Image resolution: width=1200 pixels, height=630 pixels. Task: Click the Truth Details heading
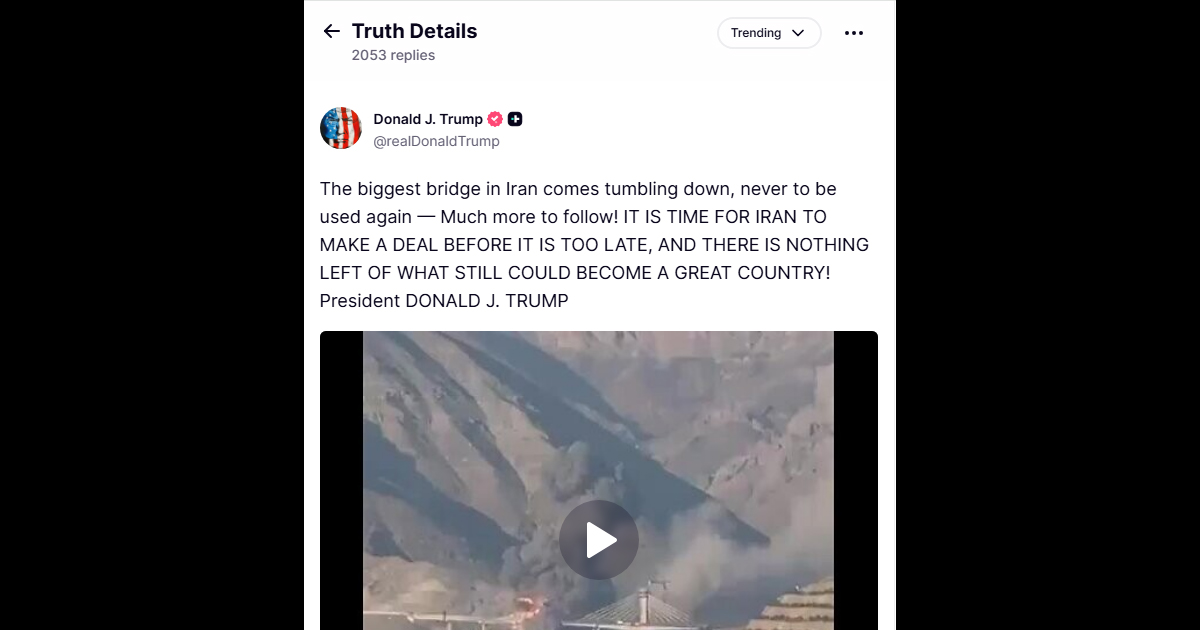(x=414, y=31)
